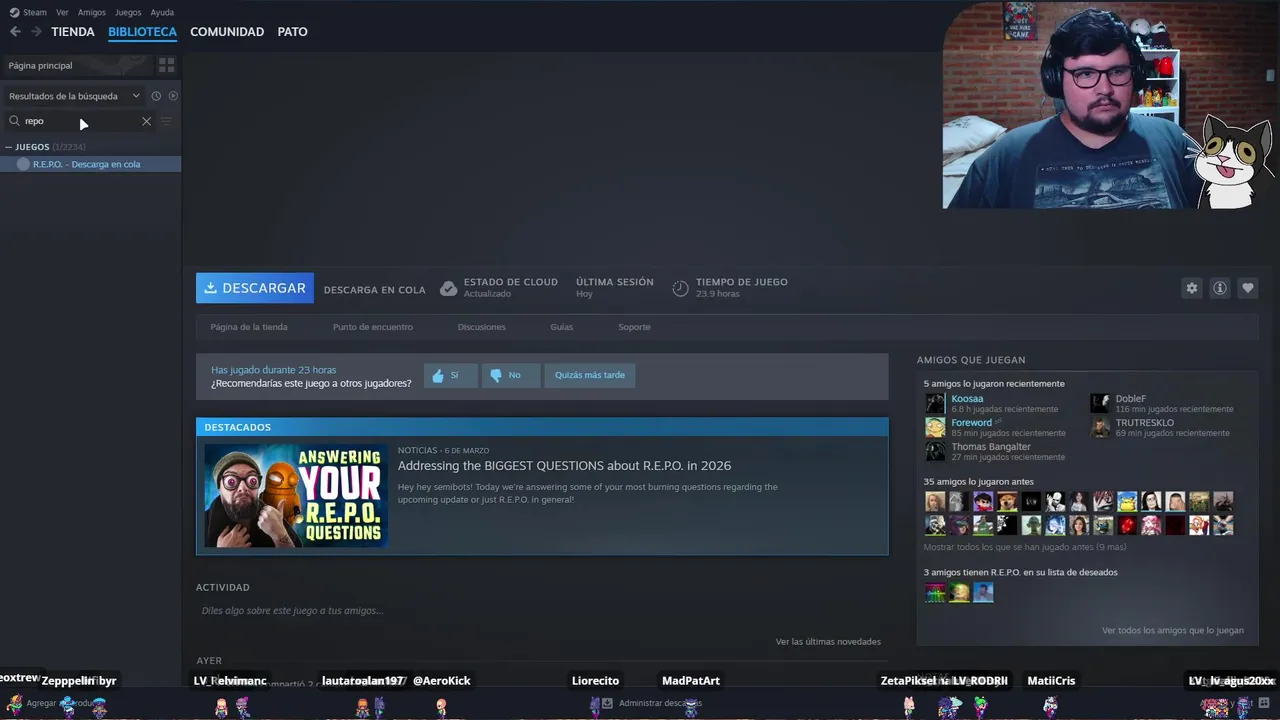This screenshot has height=720, width=1280.
Task: Open Soporte link
Action: 634,327
